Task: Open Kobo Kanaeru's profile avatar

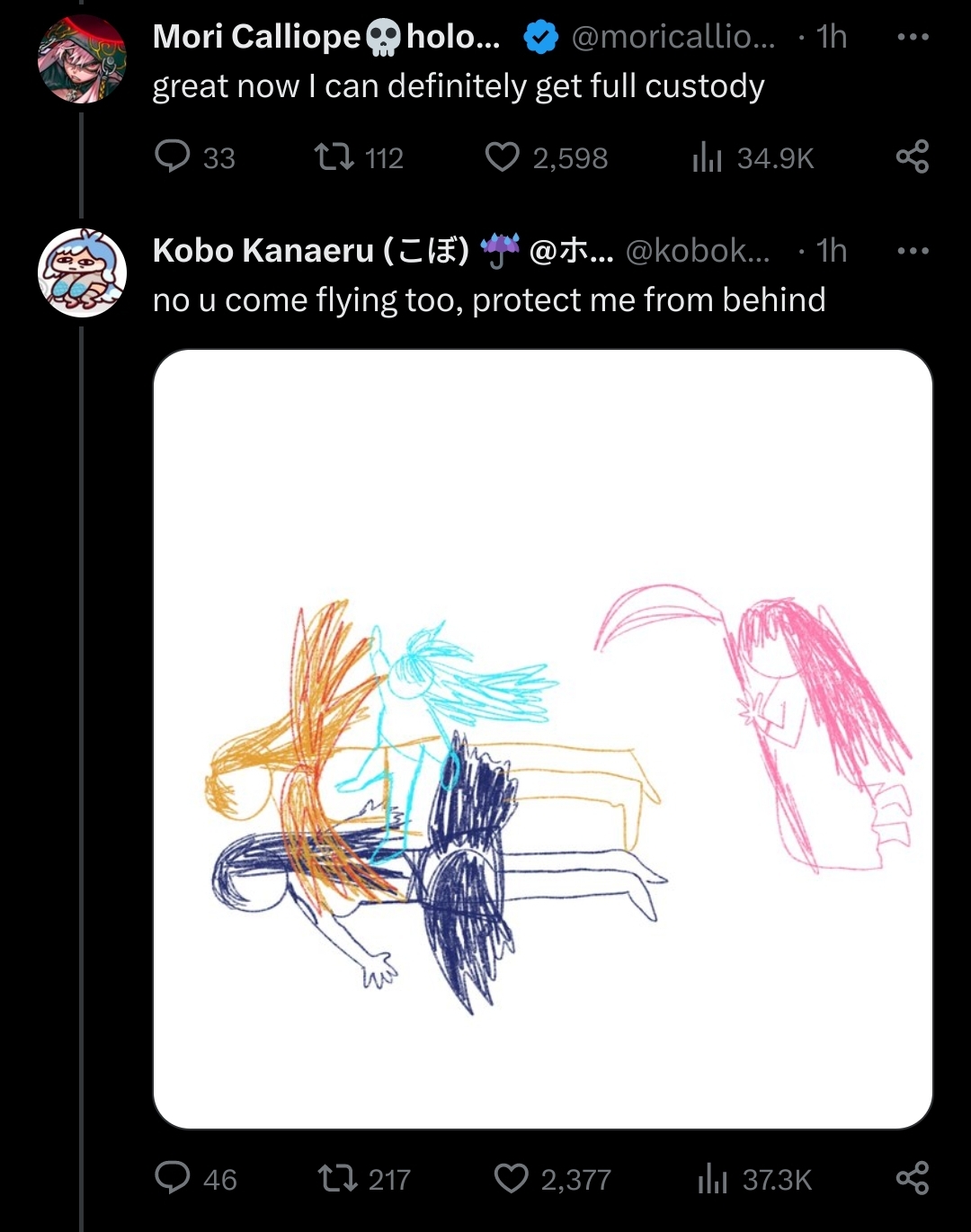Action: [82, 273]
